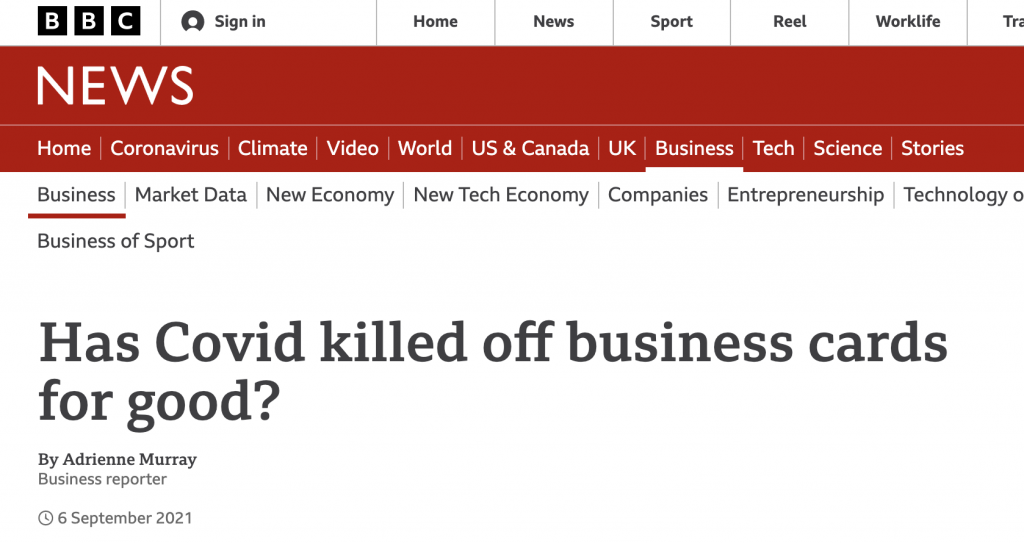
Task: Switch to the World news section
Action: point(425,148)
